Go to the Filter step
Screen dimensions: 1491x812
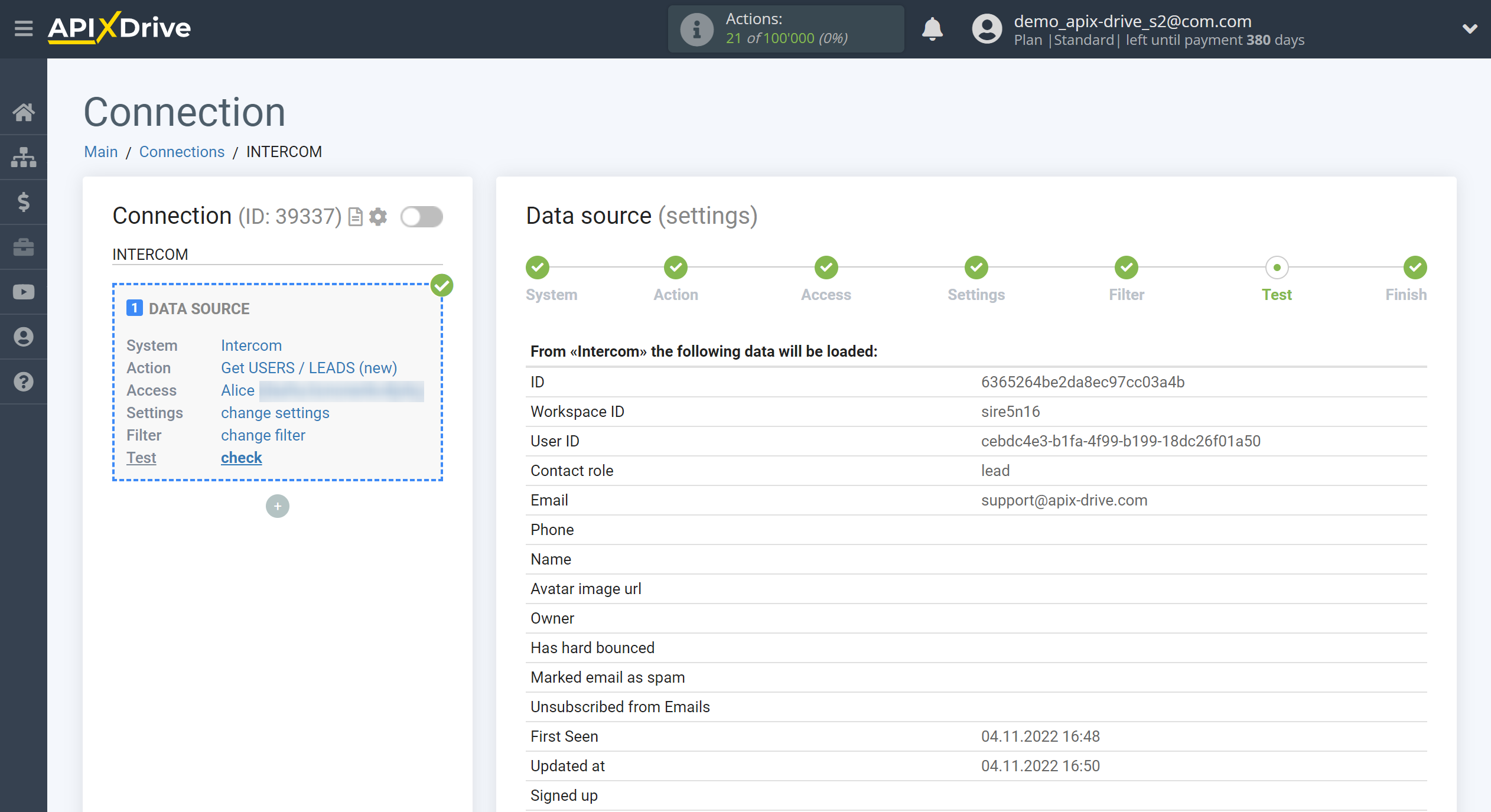click(x=1127, y=268)
